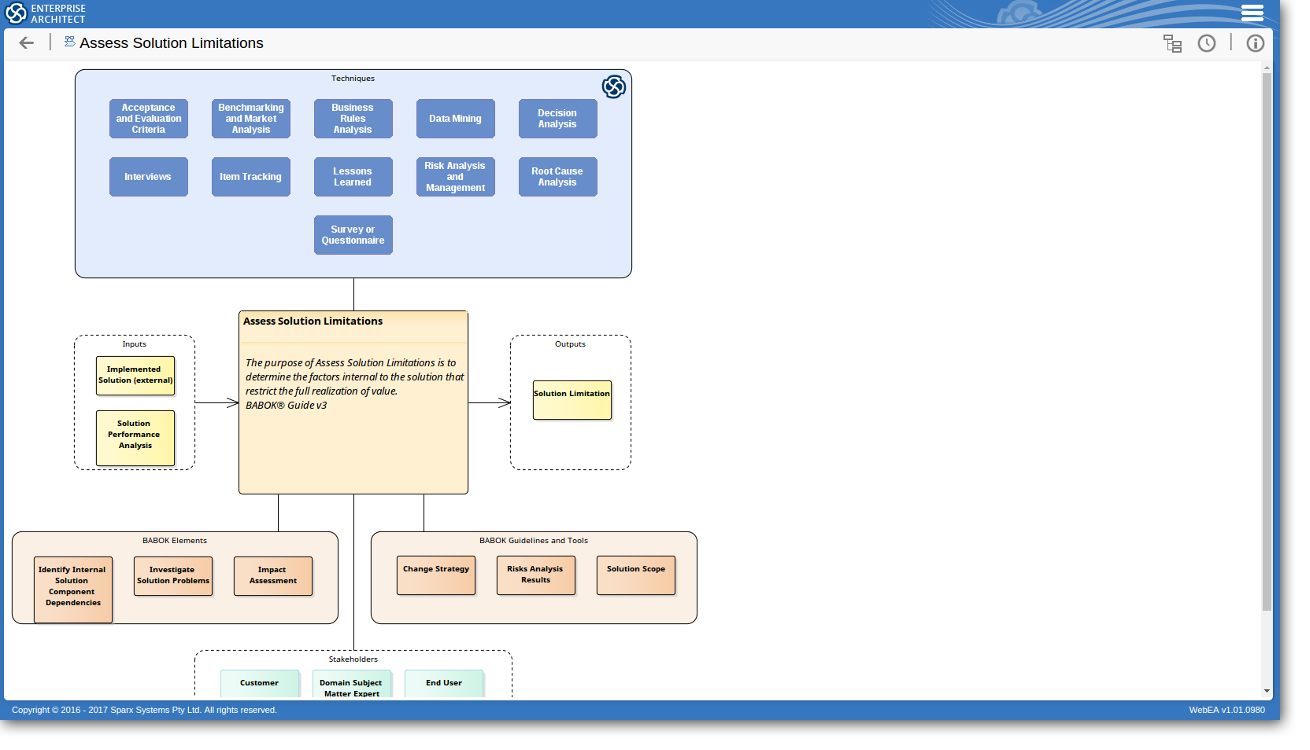The height and width of the screenshot is (750, 1310).
Task: Select Solution Performance Analysis input
Action: 135,437
